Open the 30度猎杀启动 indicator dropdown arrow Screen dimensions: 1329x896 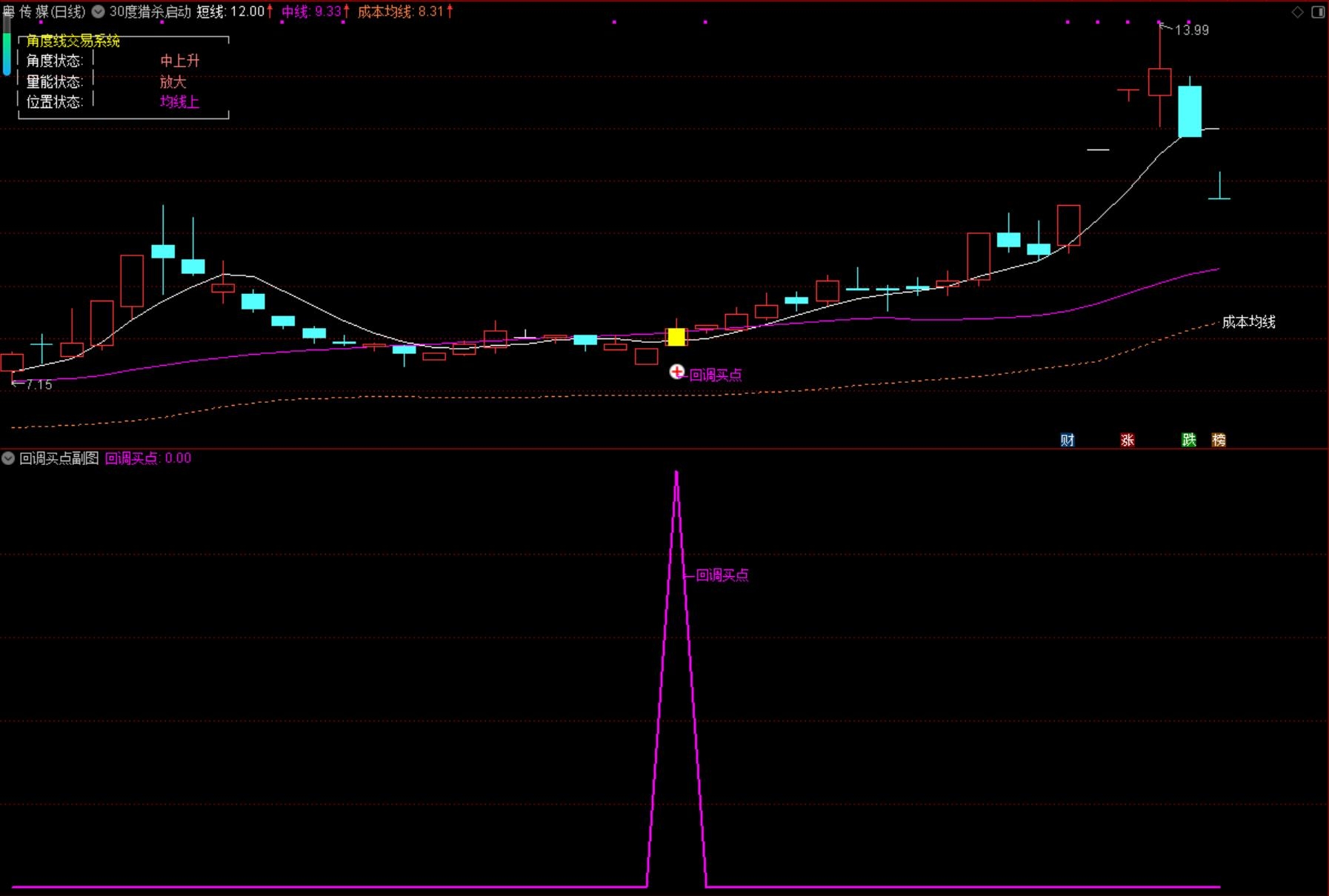coord(98,12)
